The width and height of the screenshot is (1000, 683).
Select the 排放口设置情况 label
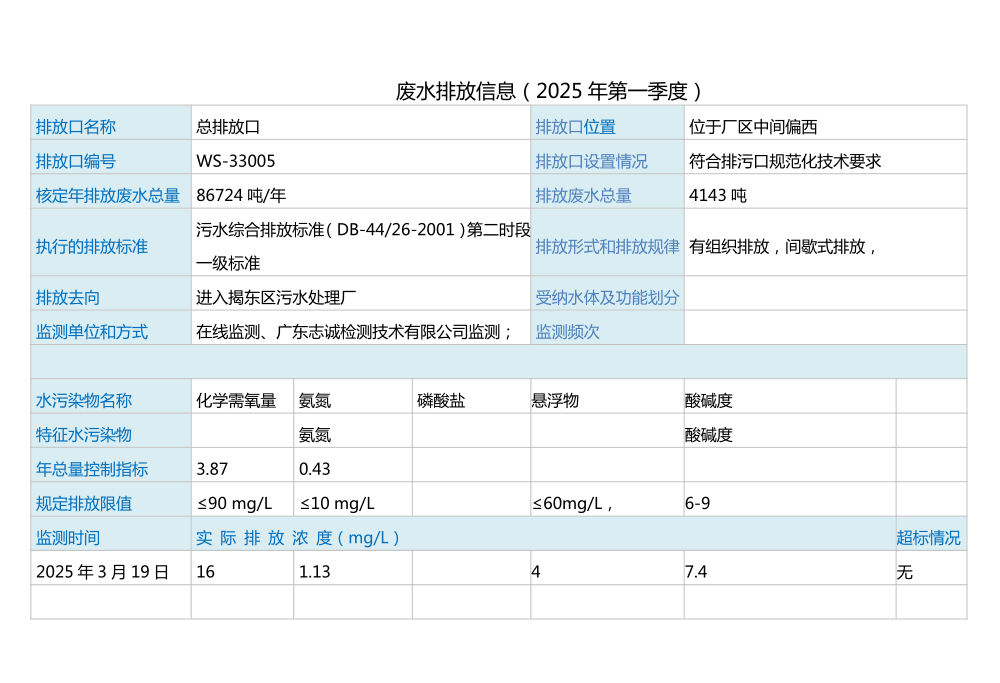591,161
